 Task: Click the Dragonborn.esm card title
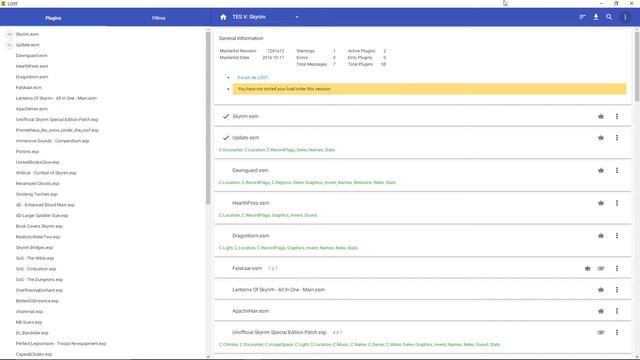pyautogui.click(x=251, y=236)
